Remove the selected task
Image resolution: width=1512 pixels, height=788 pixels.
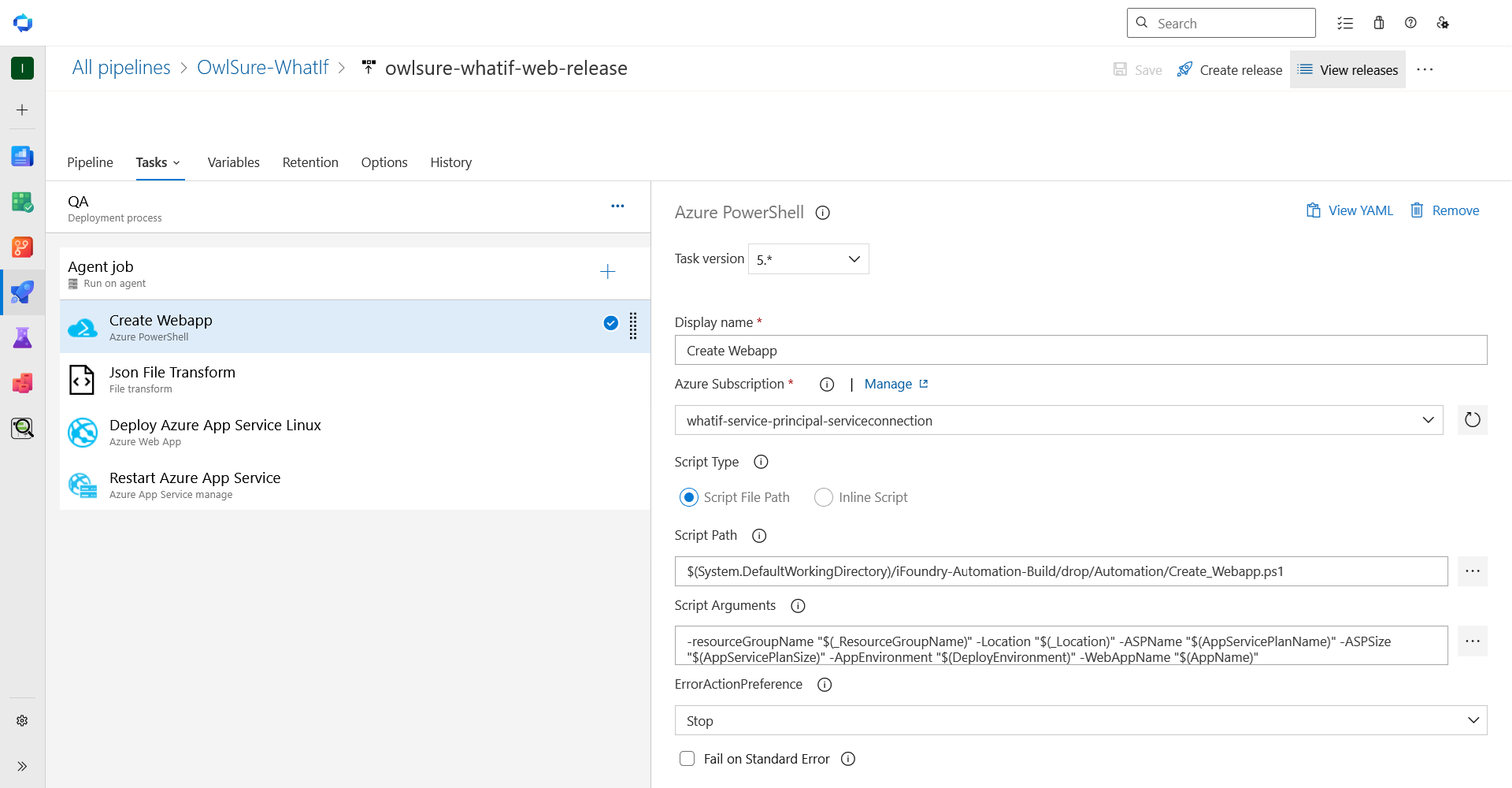(1444, 210)
